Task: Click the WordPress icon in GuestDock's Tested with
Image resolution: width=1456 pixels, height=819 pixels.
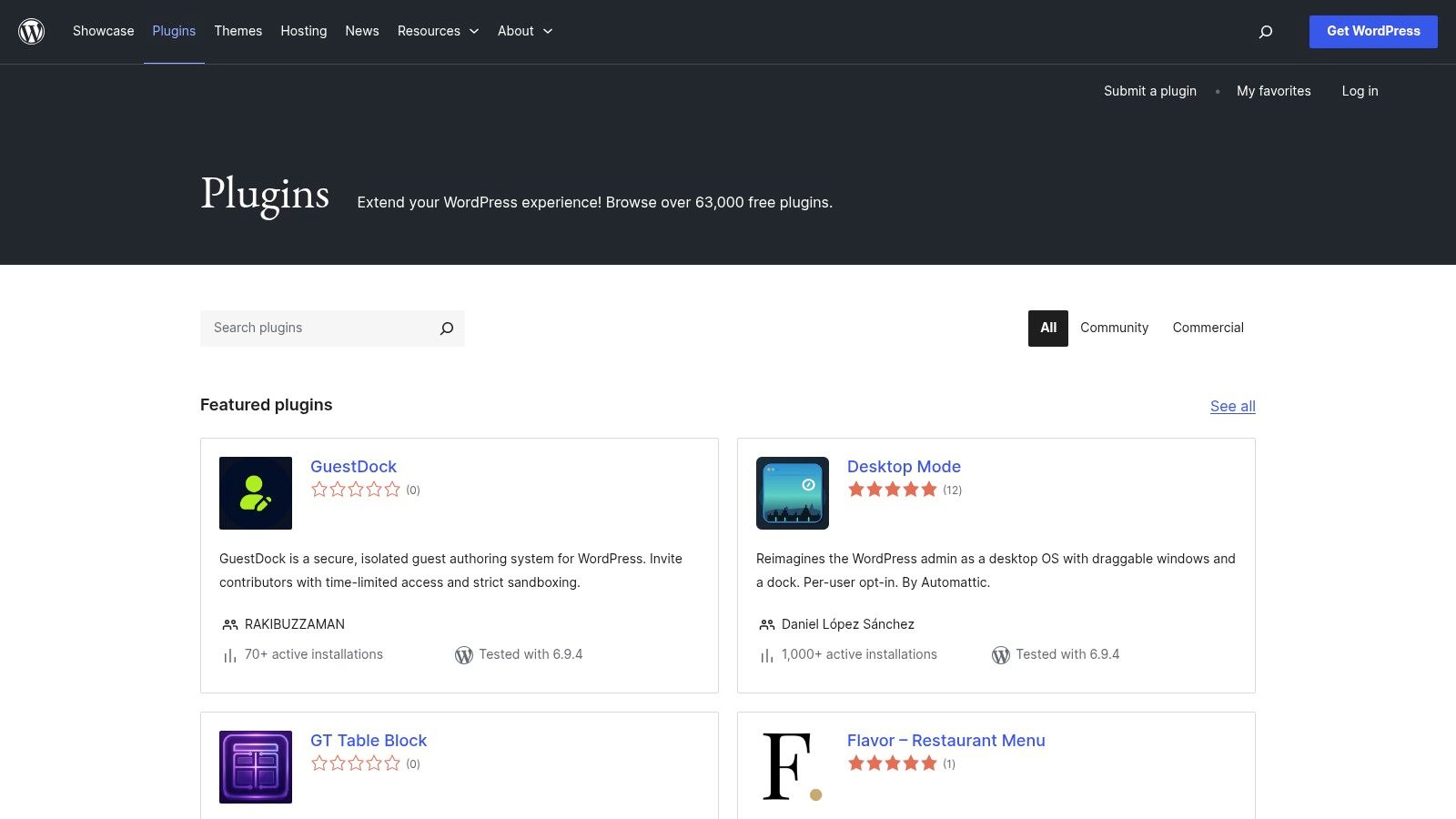Action: tap(464, 655)
